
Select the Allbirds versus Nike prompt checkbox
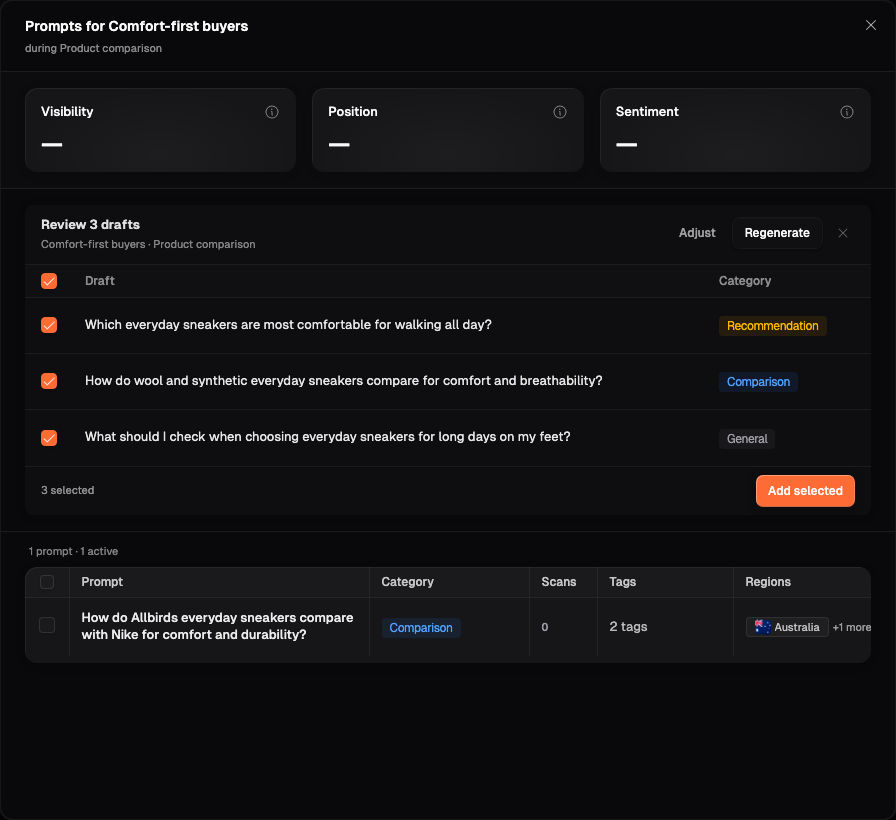47,625
